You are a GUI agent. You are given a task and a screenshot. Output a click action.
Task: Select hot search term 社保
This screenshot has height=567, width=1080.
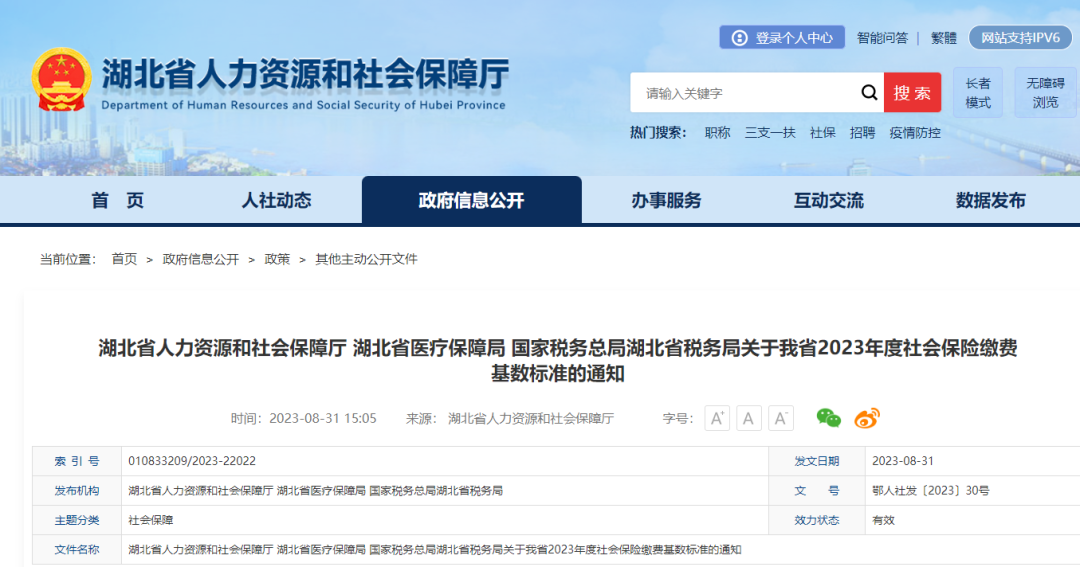tap(822, 132)
